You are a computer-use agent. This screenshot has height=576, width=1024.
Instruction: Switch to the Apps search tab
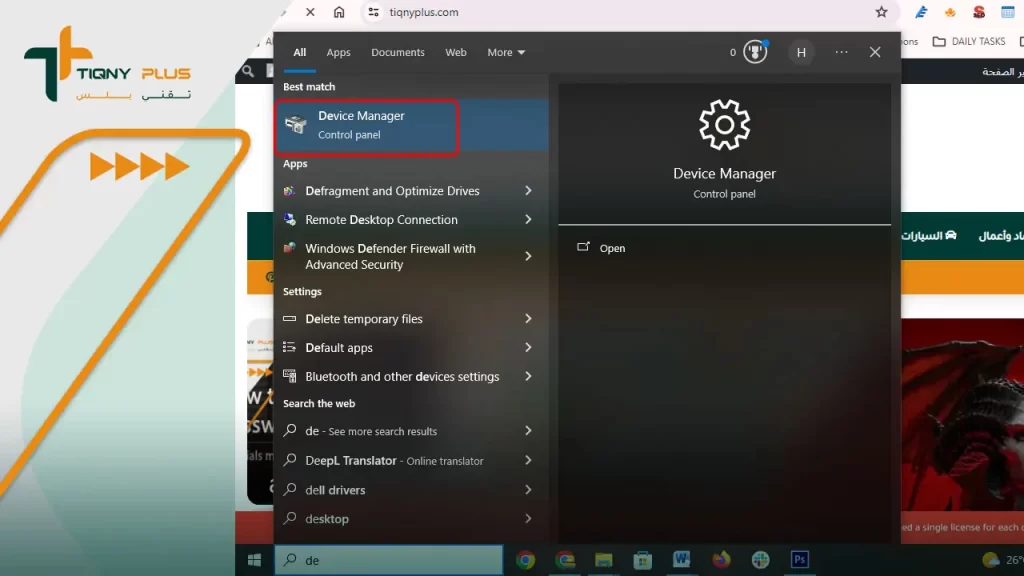338,53
